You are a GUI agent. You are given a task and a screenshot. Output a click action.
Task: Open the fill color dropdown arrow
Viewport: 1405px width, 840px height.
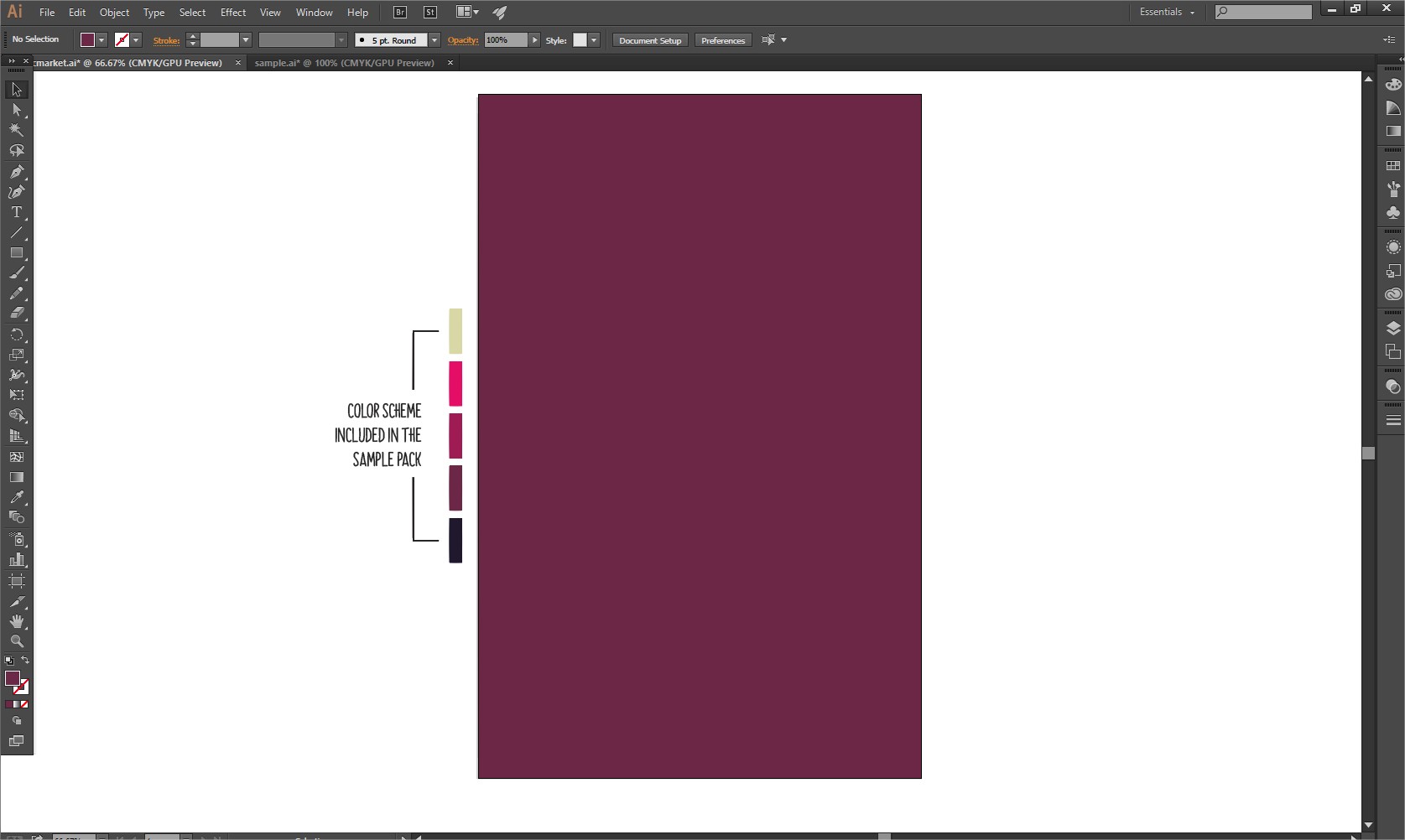pos(101,40)
